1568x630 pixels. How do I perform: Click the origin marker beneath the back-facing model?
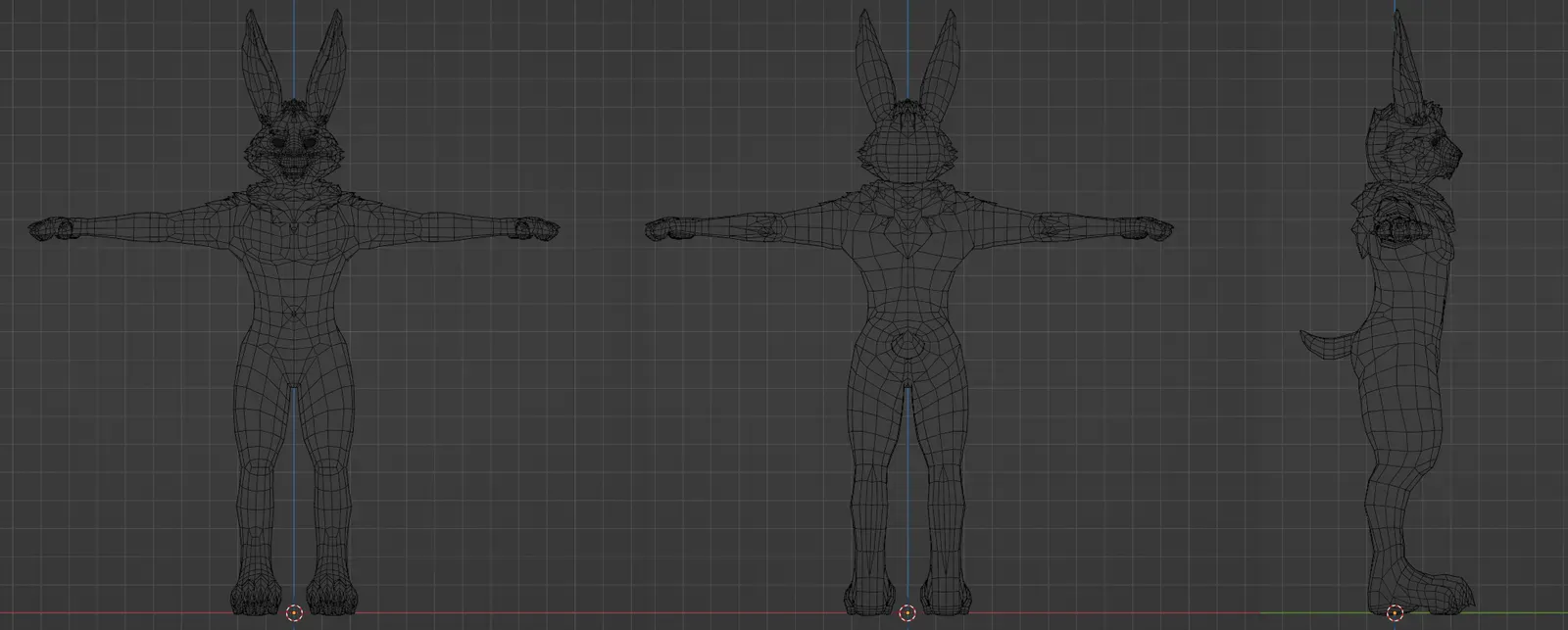(907, 613)
